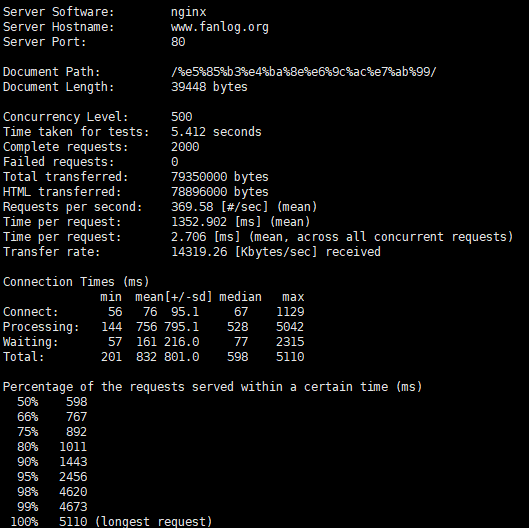Screen dimensions: 529x528
Task: Click the Connection Times (ms) heading
Action: pos(76,282)
